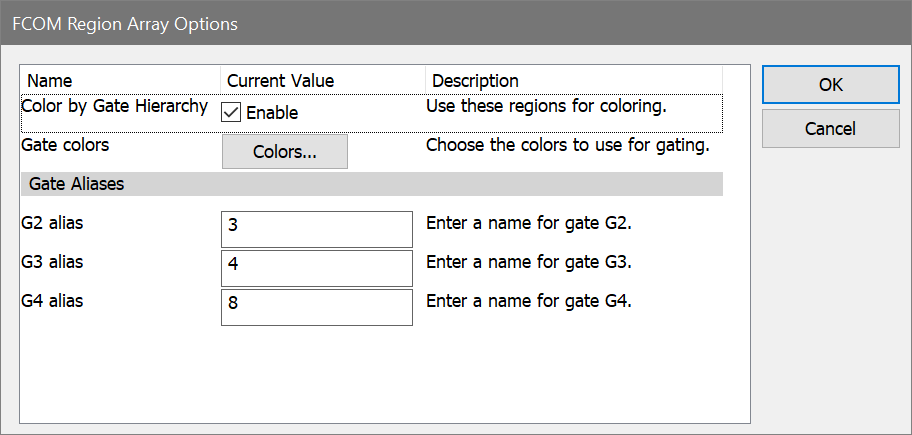Click the G4 alias property label

coord(52,301)
